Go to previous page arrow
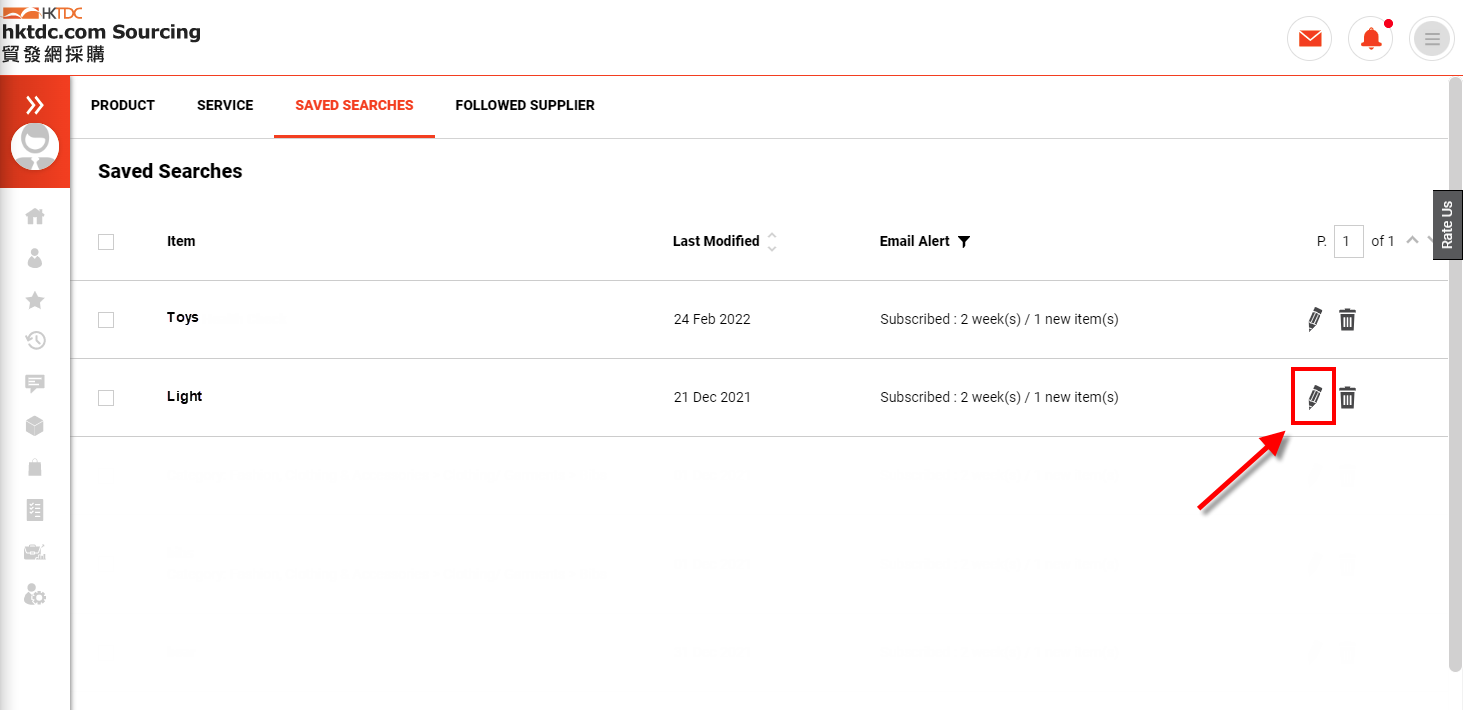 1412,240
